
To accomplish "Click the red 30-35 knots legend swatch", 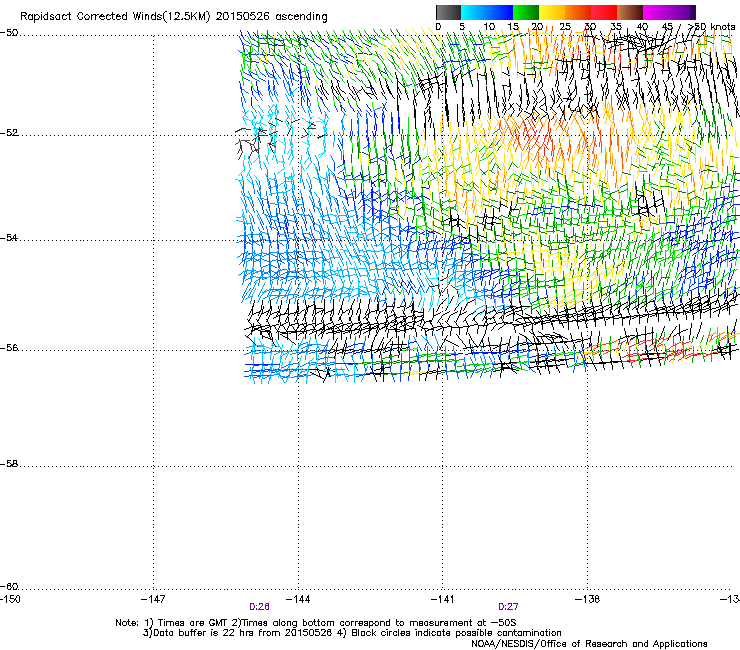I will tap(604, 12).
